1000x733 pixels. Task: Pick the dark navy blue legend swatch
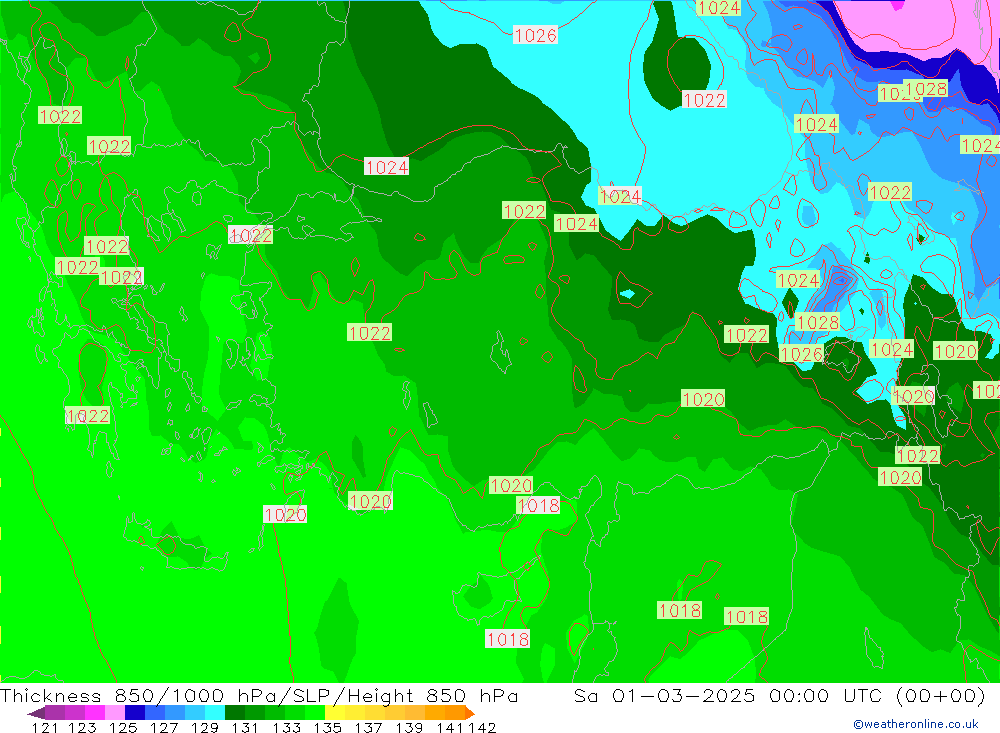click(x=135, y=713)
